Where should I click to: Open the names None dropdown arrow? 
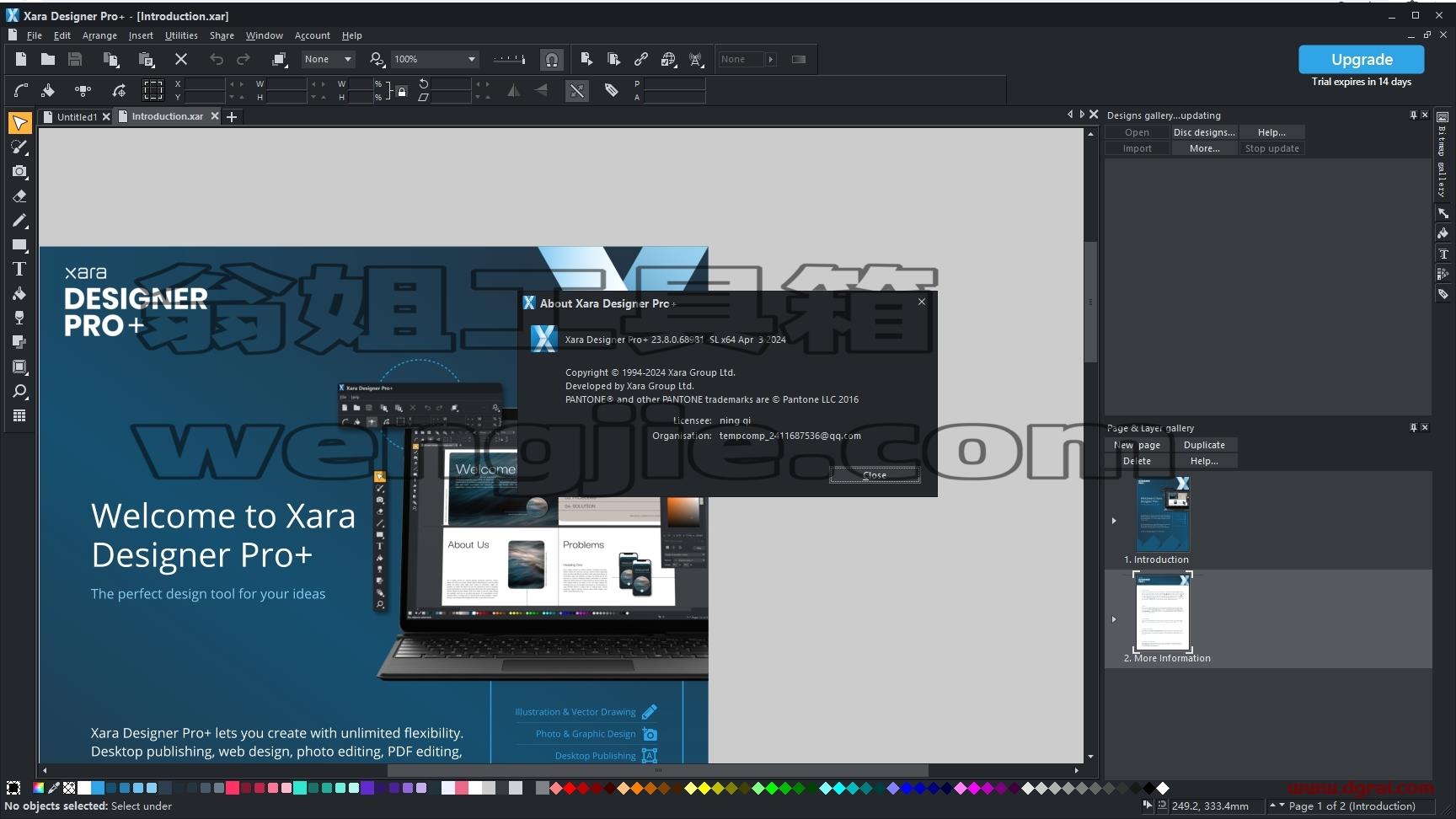click(x=770, y=59)
